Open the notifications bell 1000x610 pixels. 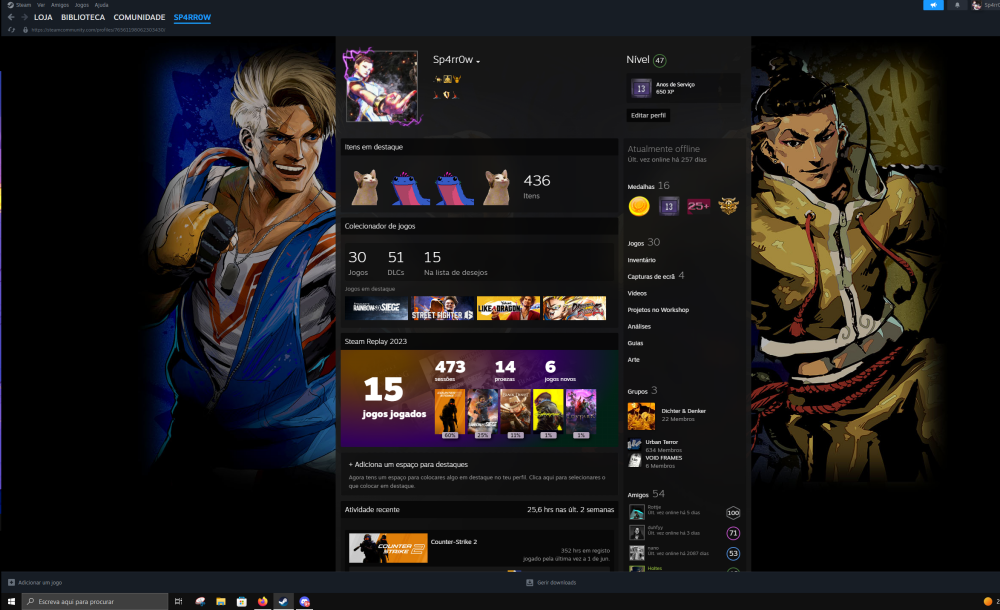coord(957,5)
